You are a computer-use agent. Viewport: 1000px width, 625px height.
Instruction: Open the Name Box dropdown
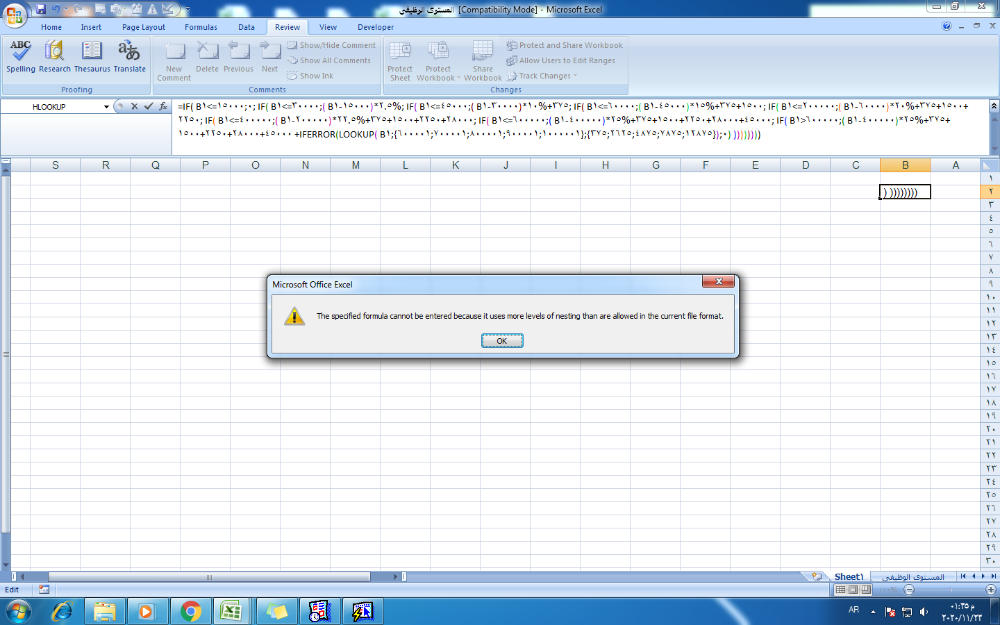[x=106, y=107]
